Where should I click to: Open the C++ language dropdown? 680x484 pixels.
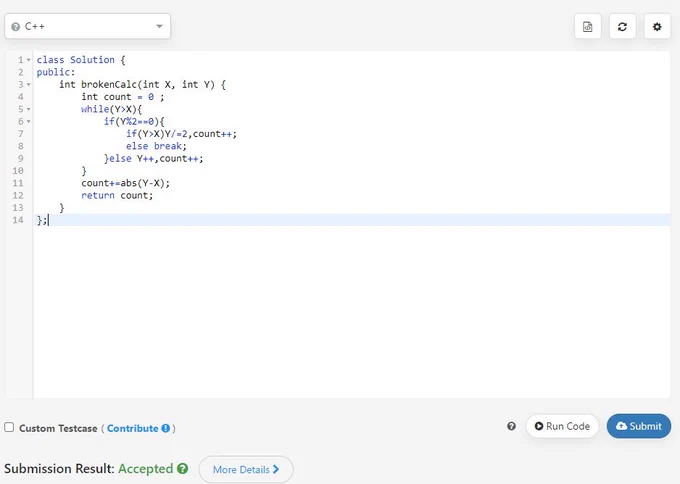point(87,26)
